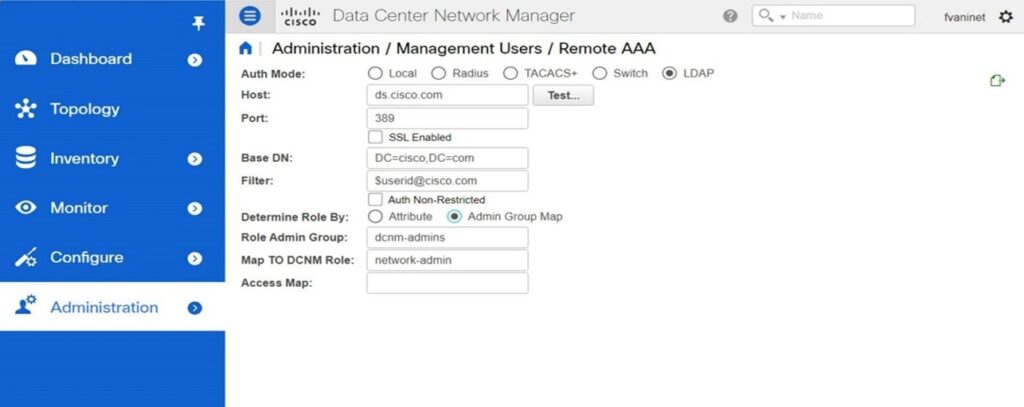Click the Inventory database icon
This screenshot has height=407, width=1024.
pyautogui.click(x=25, y=158)
